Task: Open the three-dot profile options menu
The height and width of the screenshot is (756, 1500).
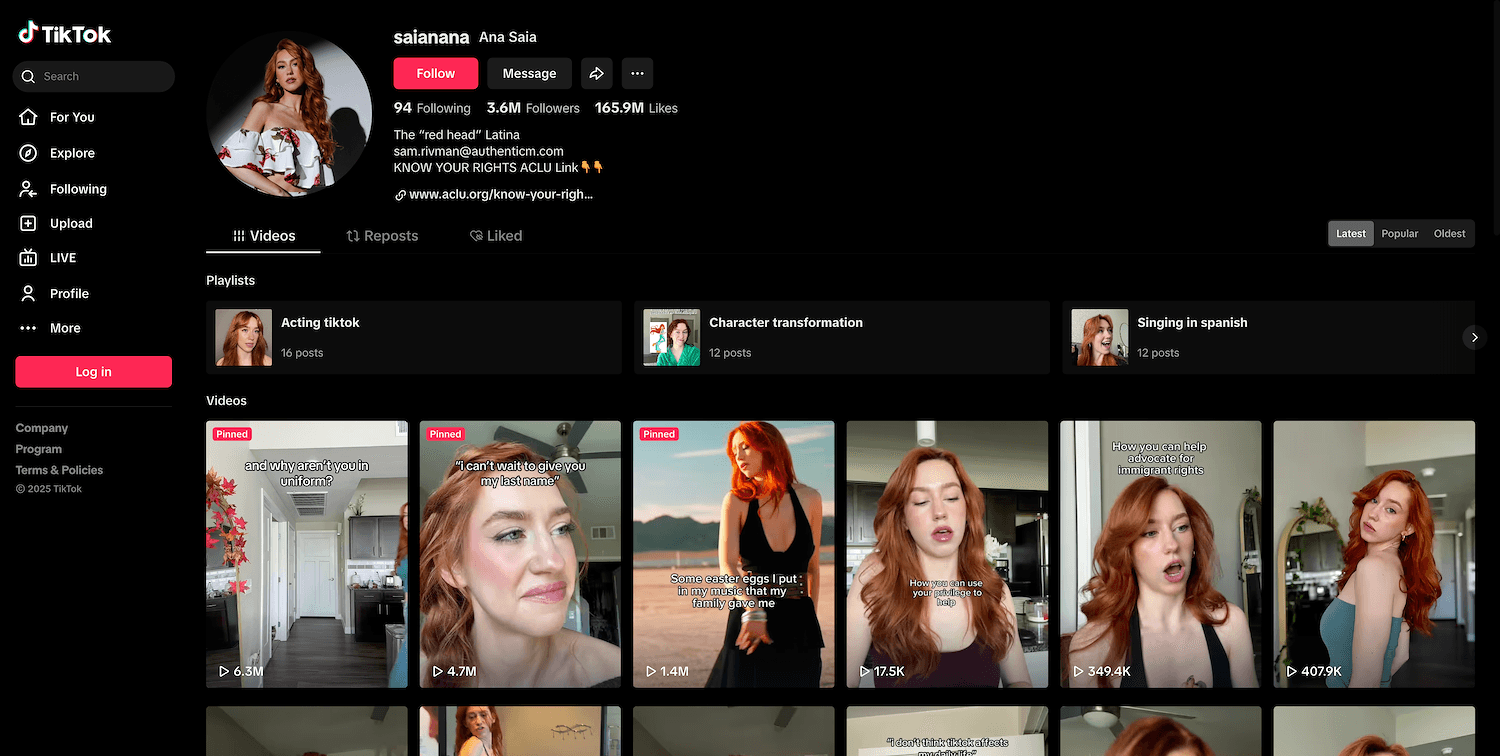Action: click(x=637, y=73)
